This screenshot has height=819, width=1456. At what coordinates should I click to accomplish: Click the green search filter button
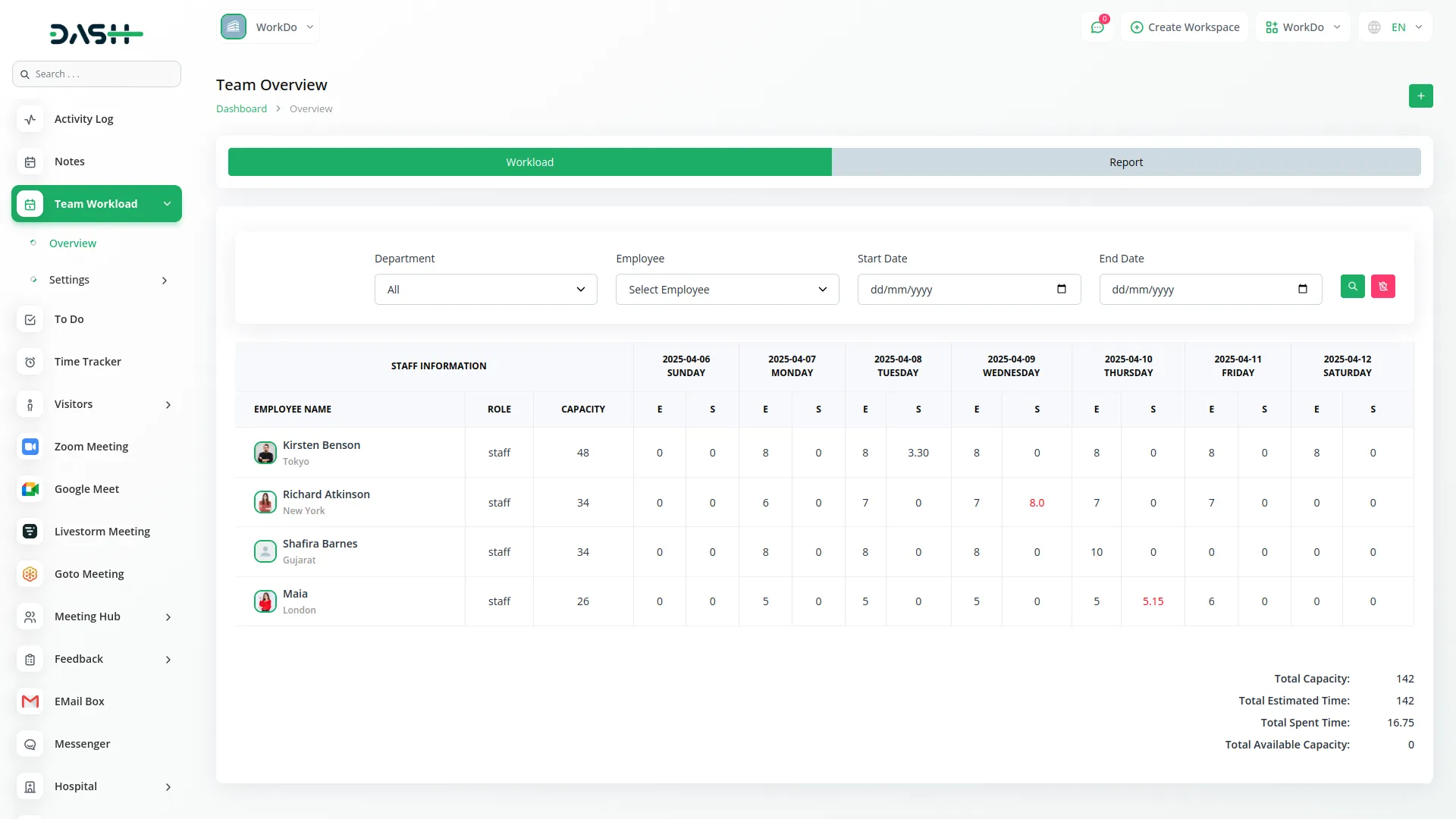pyautogui.click(x=1353, y=286)
